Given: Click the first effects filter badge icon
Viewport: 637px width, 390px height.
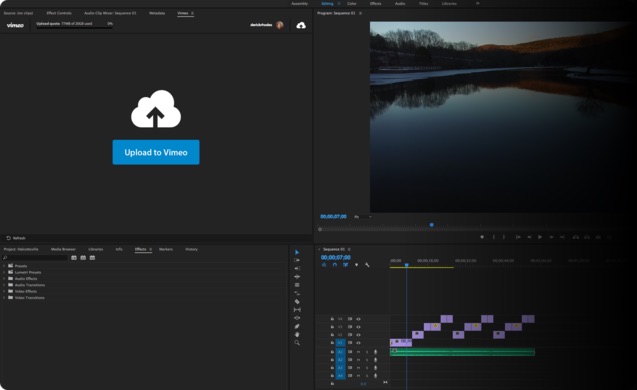Looking at the screenshot, I should 74,258.
